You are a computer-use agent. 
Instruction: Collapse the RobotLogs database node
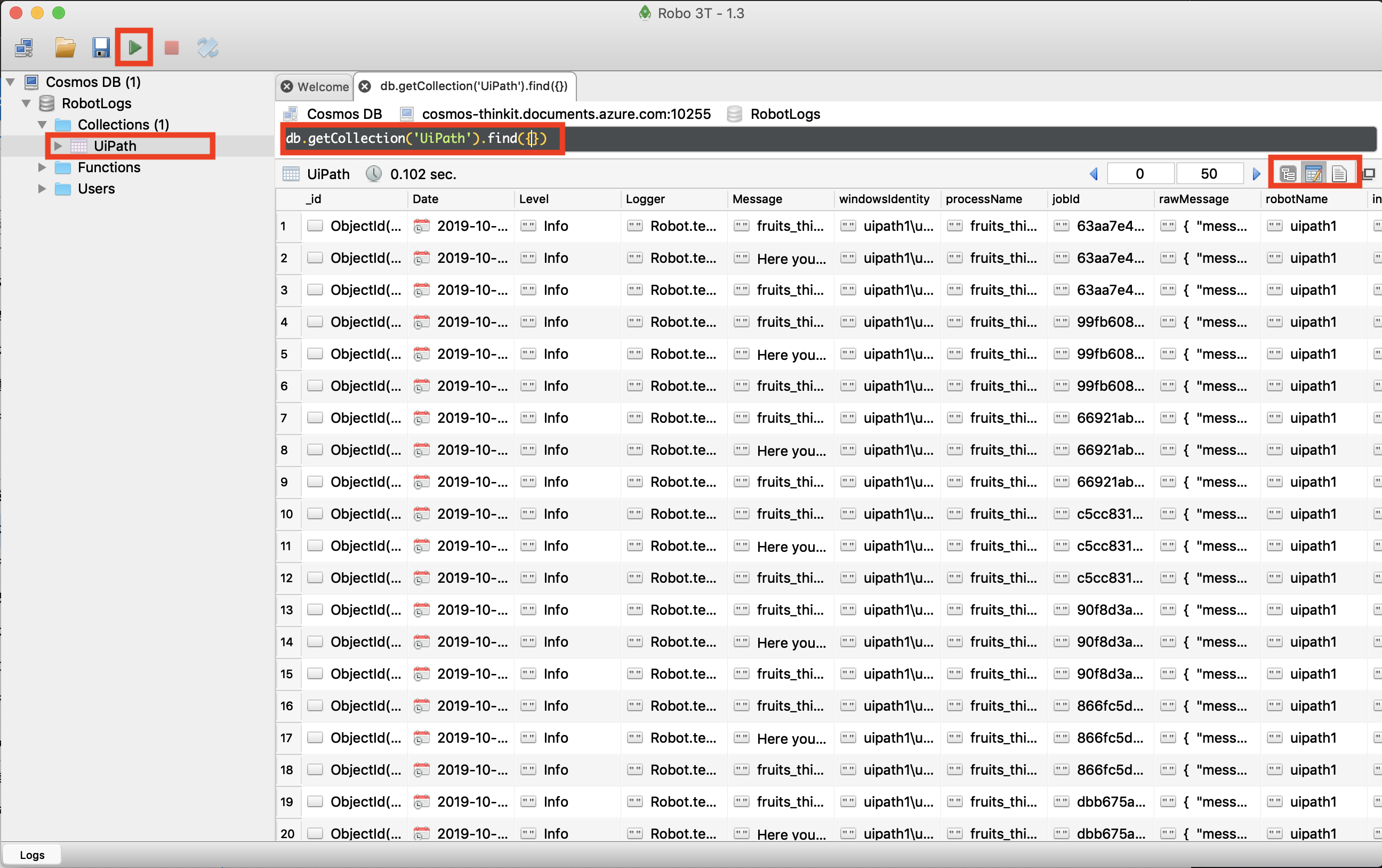pyautogui.click(x=27, y=103)
